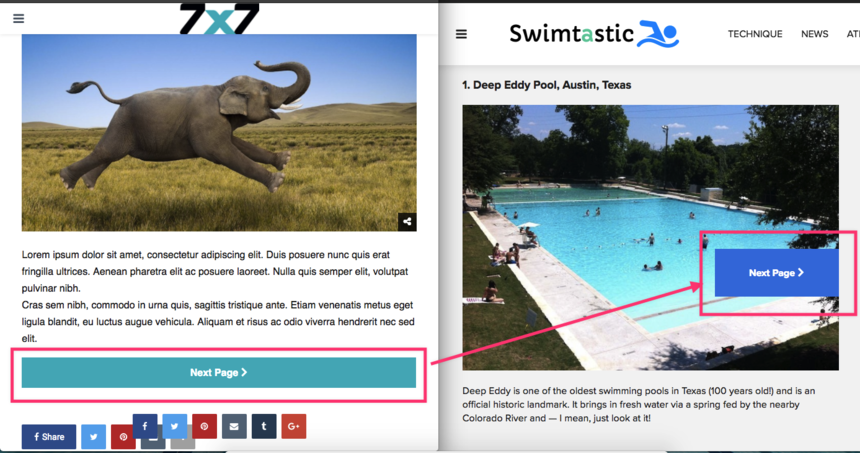The width and height of the screenshot is (860, 453).
Task: Click the Google Plus share icon
Action: (x=293, y=426)
